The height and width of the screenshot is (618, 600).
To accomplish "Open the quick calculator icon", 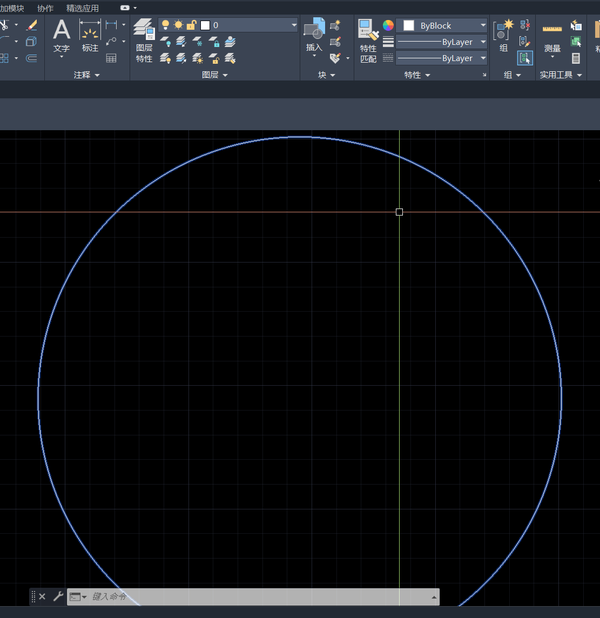I will coord(576,58).
